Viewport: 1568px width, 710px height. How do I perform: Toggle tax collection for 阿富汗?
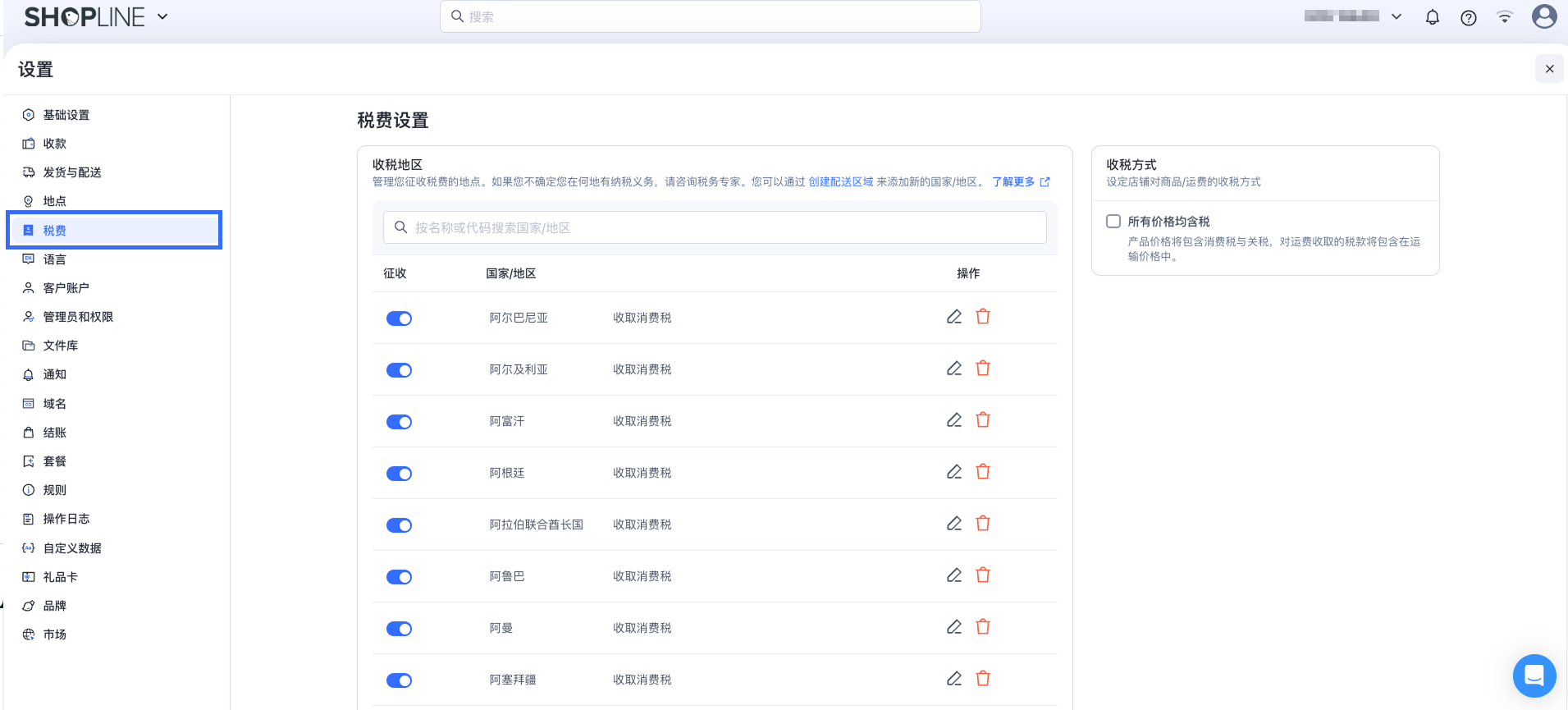click(x=399, y=422)
